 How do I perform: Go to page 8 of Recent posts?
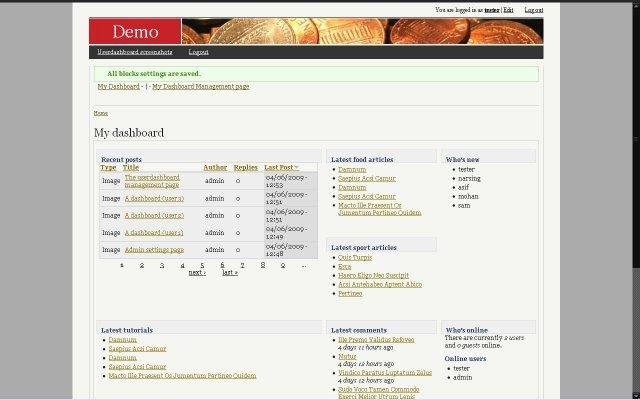pos(263,265)
